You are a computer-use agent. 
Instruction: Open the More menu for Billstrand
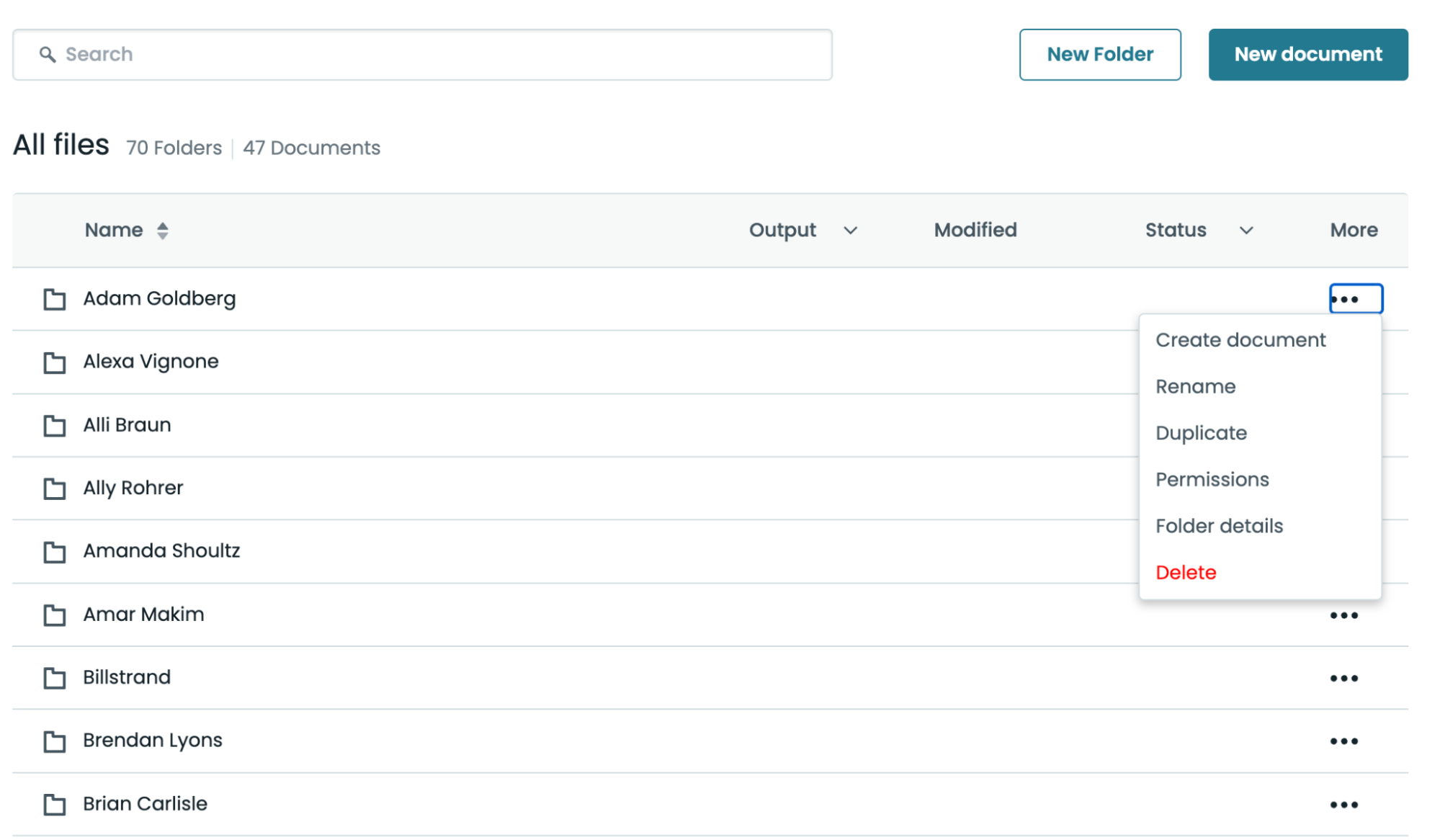tap(1344, 678)
